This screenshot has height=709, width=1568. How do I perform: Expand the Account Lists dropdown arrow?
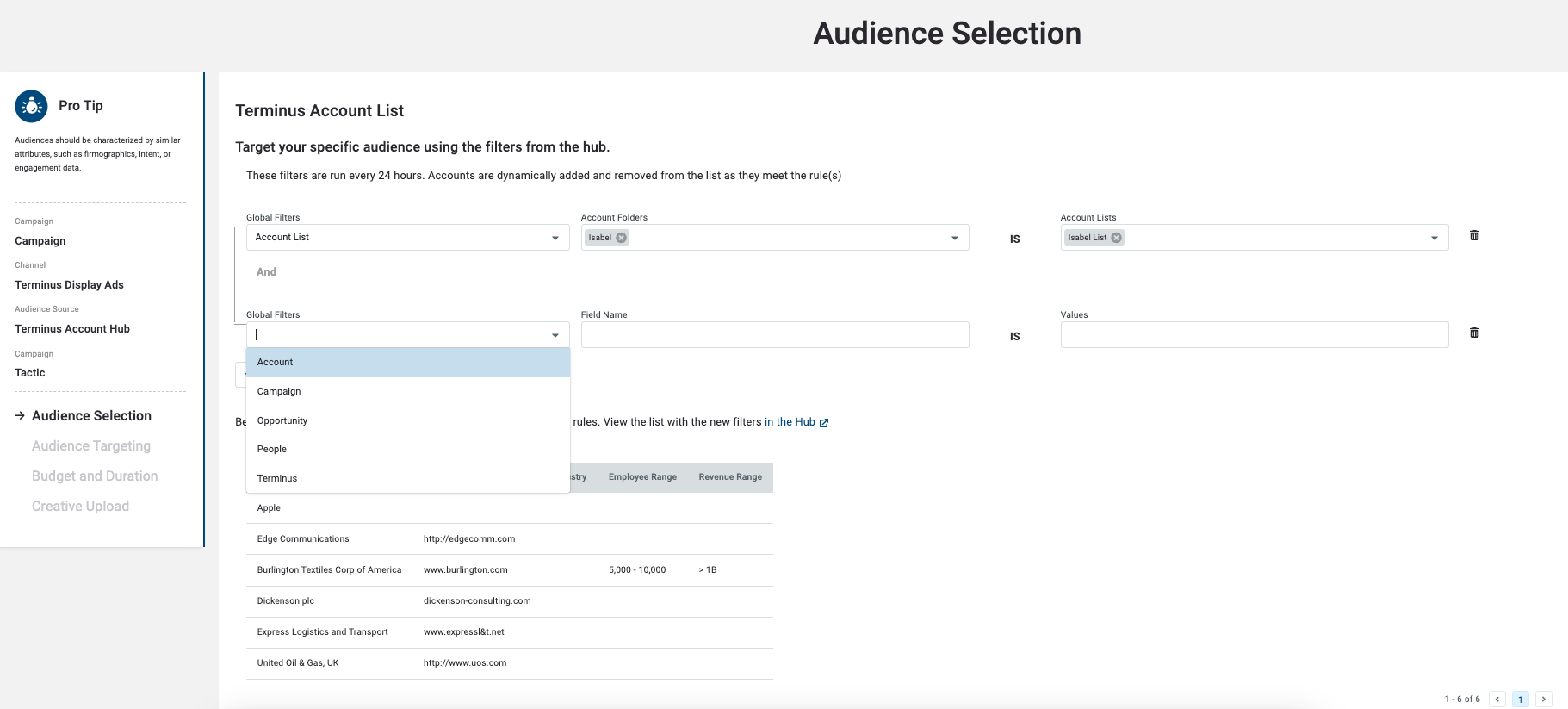[x=1435, y=238]
